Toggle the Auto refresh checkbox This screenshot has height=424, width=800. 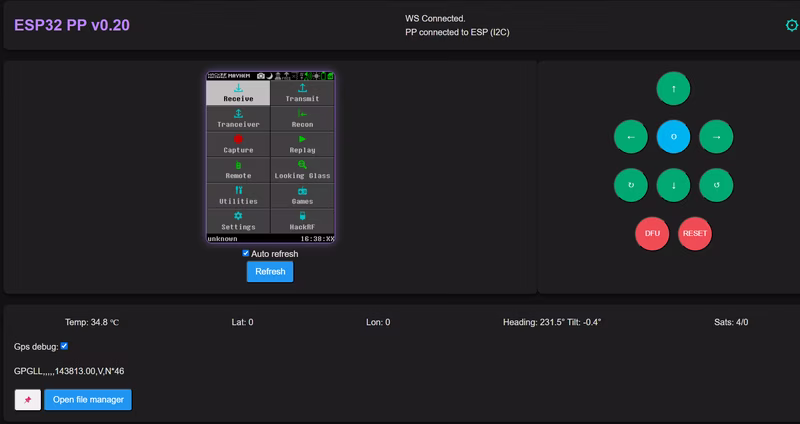(245, 253)
